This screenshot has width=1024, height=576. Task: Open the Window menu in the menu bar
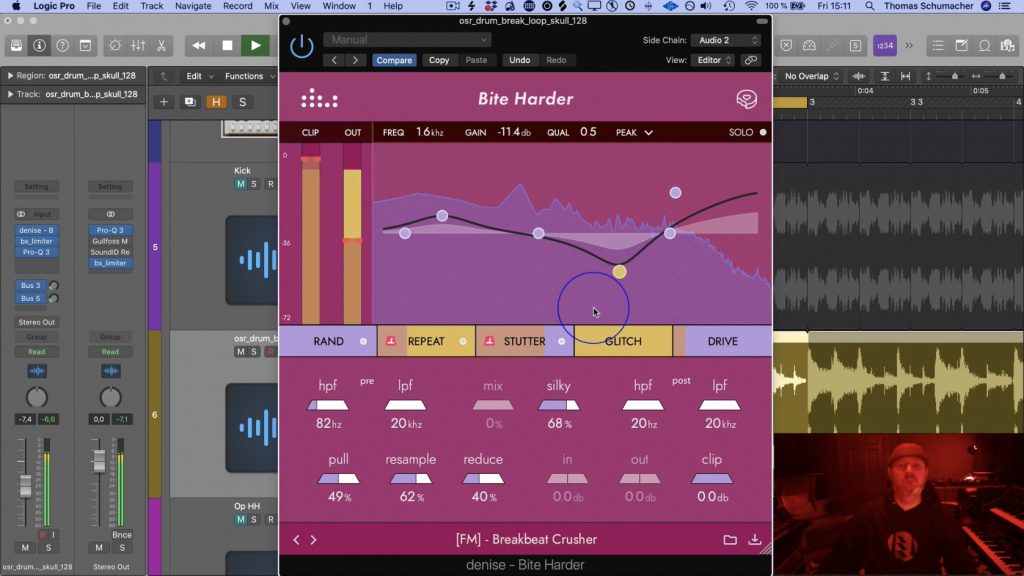[x=340, y=6]
